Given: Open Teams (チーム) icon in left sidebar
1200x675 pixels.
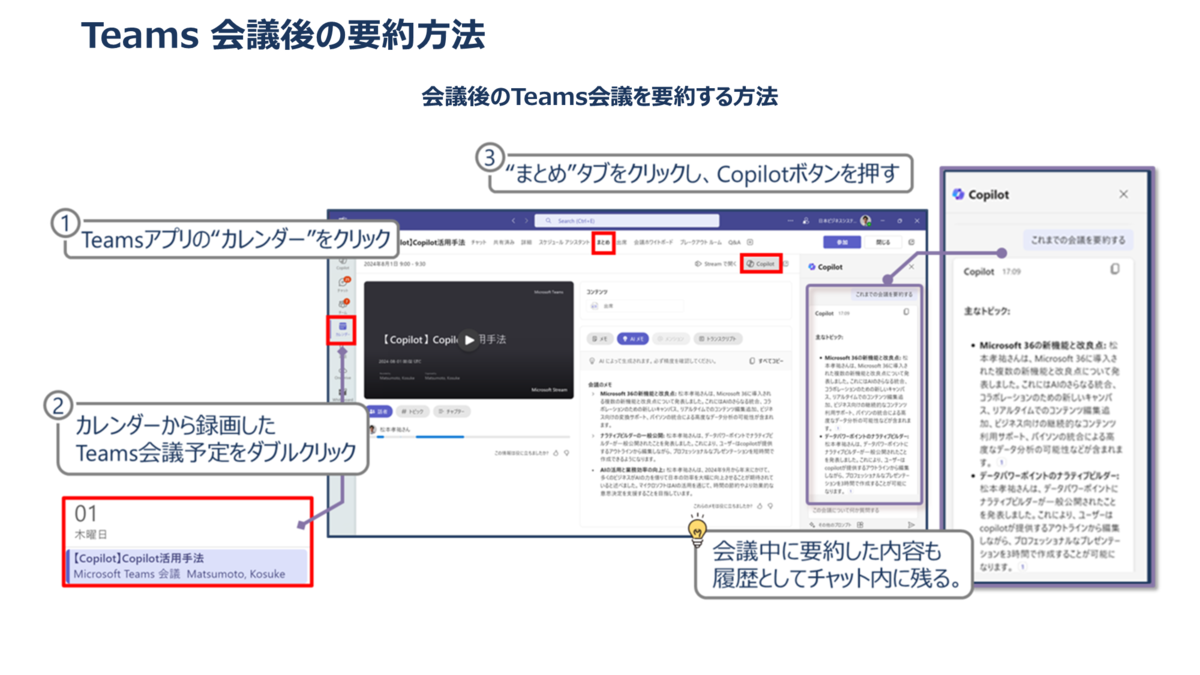Looking at the screenshot, I should tap(342, 307).
